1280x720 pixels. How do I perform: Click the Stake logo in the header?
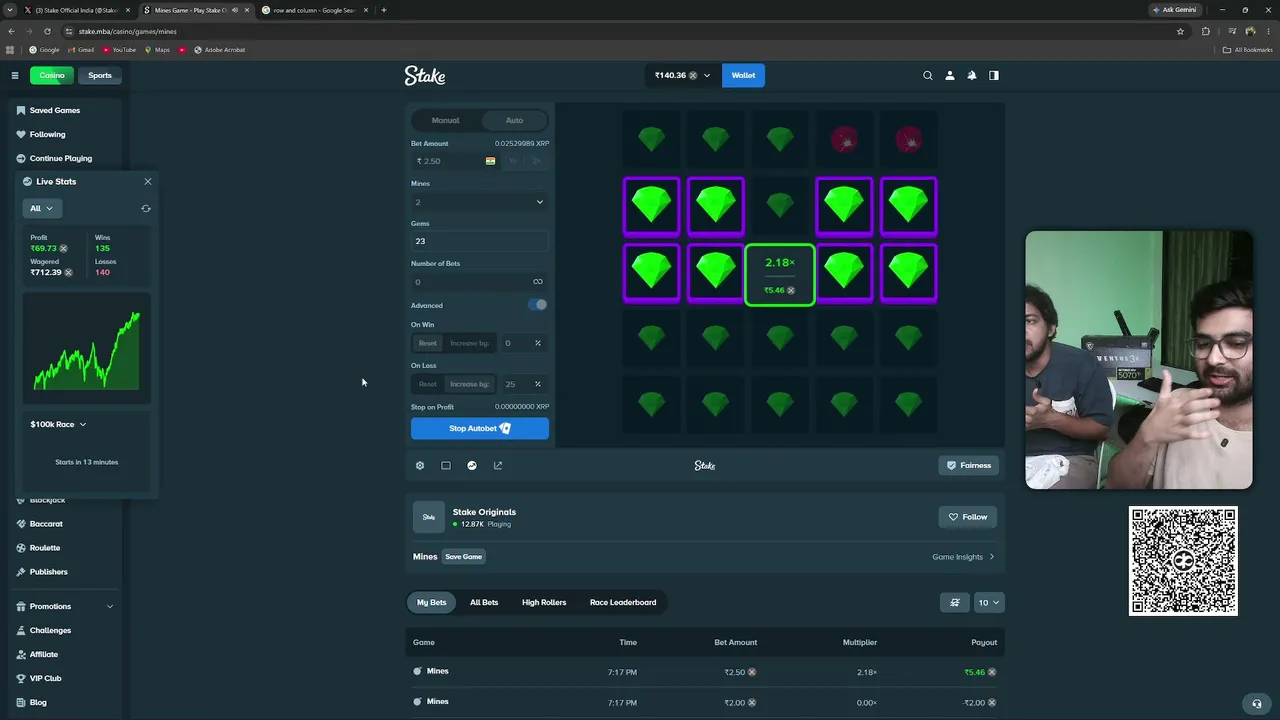click(425, 75)
